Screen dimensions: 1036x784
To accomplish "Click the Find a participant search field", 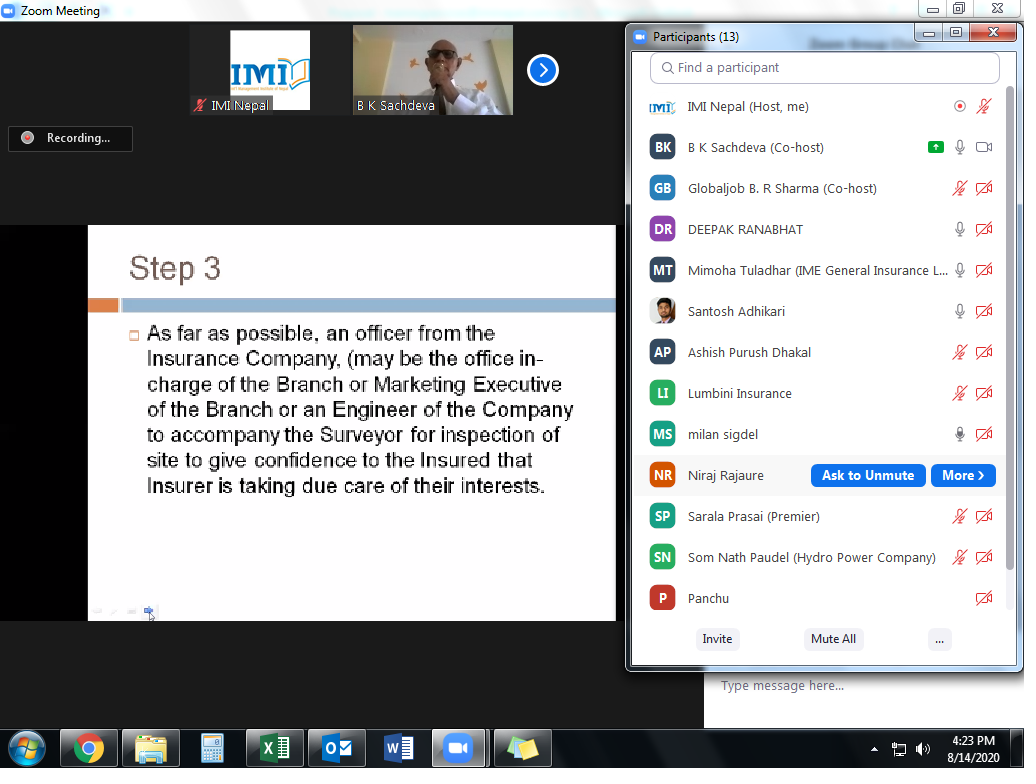I will tap(824, 67).
